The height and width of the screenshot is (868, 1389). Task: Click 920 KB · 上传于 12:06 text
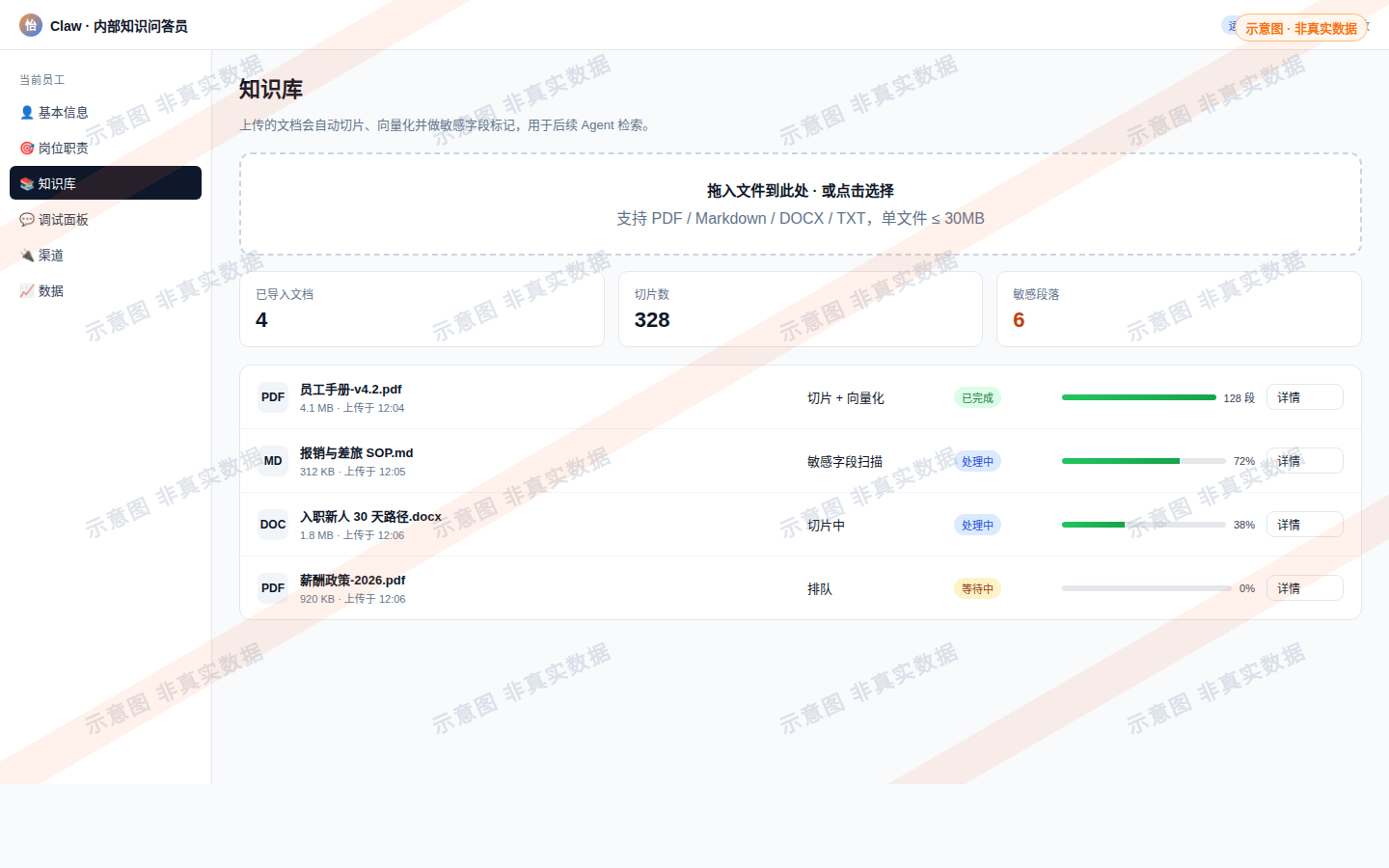tap(352, 599)
